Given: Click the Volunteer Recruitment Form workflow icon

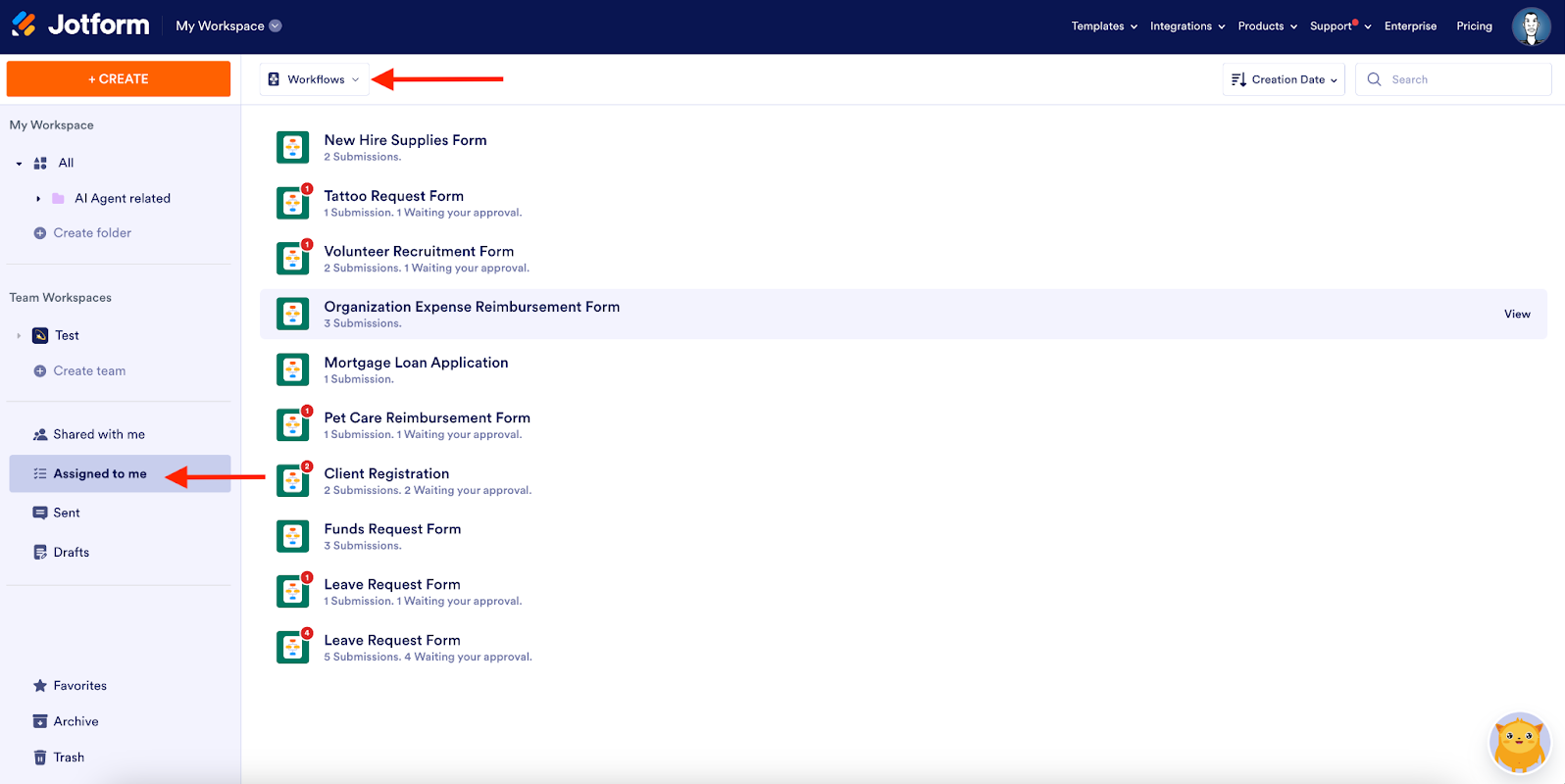Looking at the screenshot, I should (x=292, y=259).
